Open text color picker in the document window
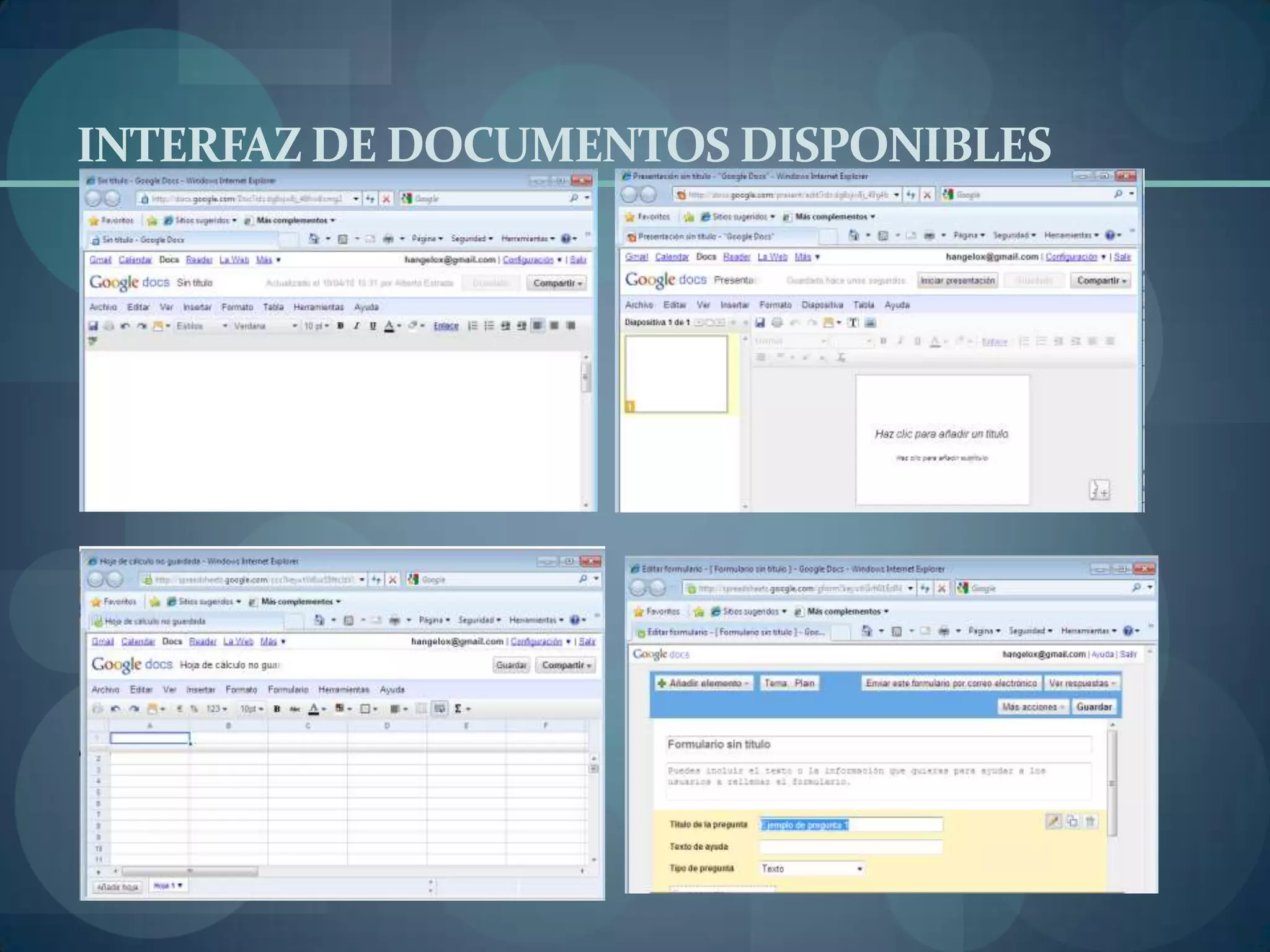1270x952 pixels. click(392, 326)
